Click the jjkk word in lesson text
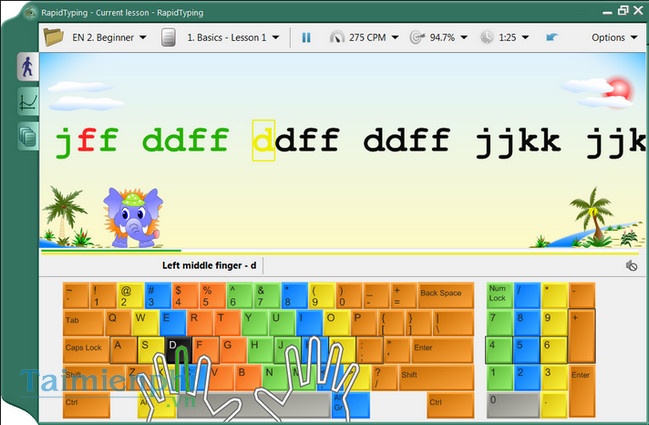 [518, 143]
